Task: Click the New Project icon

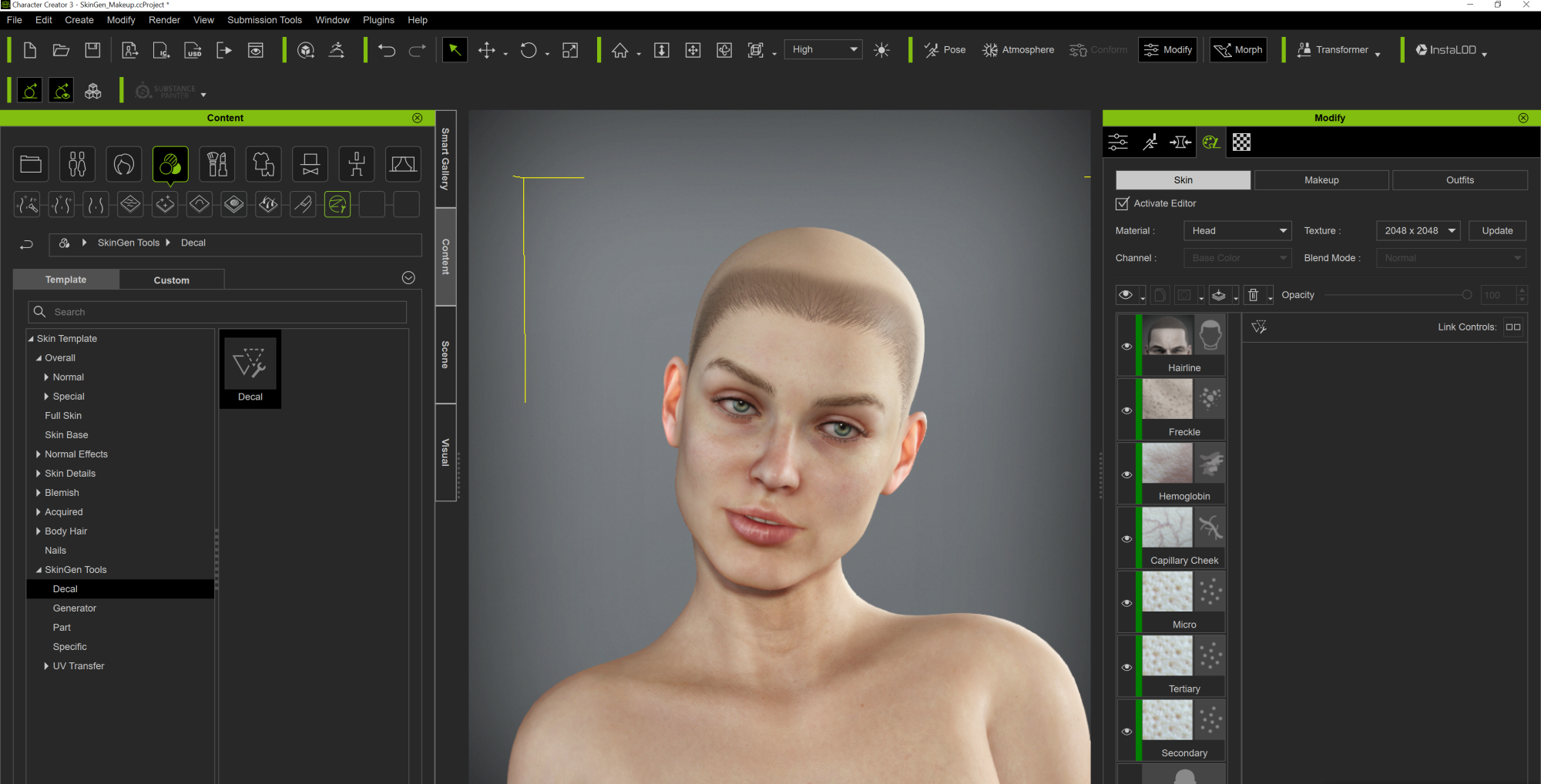Action: (x=30, y=50)
